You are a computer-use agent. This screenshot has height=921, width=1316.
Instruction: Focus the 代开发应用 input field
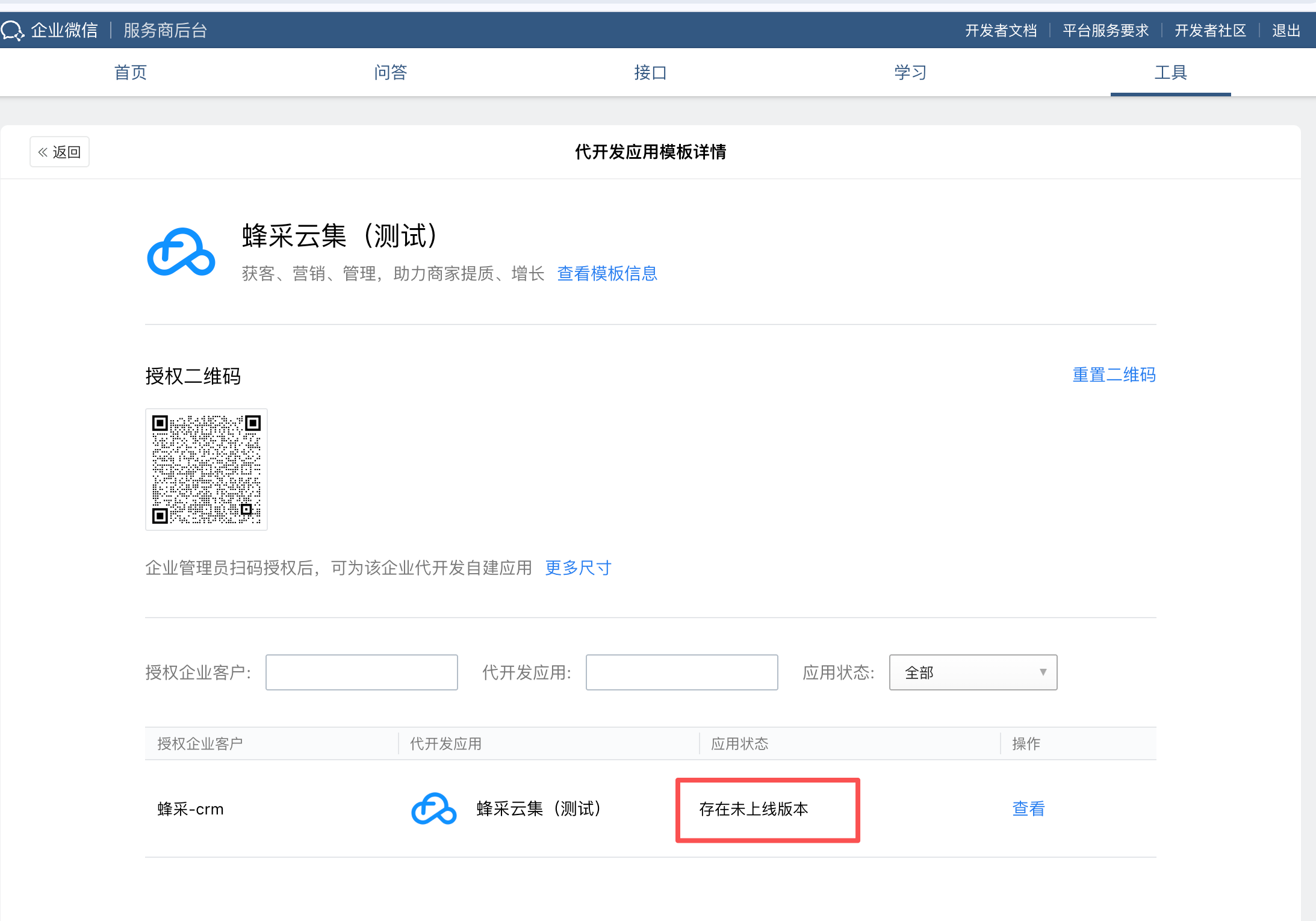point(681,672)
